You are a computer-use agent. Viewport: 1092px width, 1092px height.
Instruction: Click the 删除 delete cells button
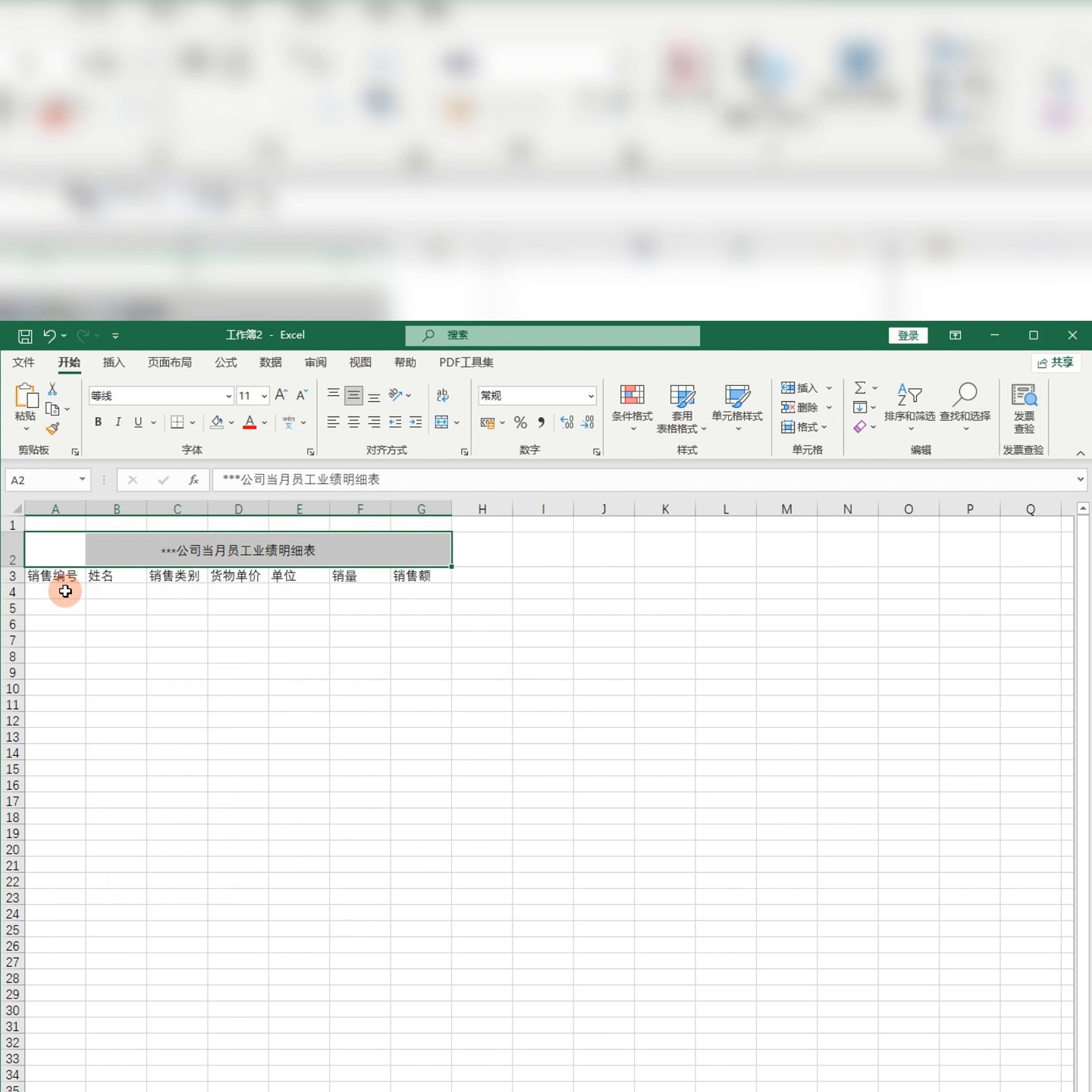(801, 408)
